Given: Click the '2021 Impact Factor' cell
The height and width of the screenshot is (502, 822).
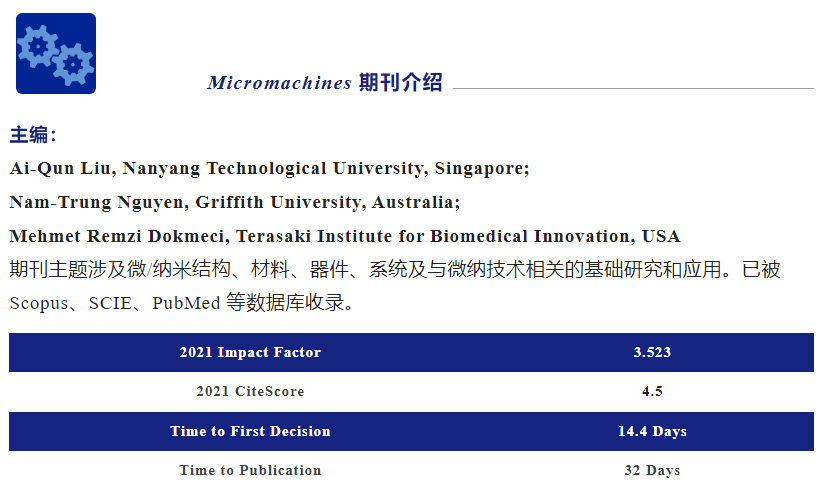Looking at the screenshot, I should [250, 352].
